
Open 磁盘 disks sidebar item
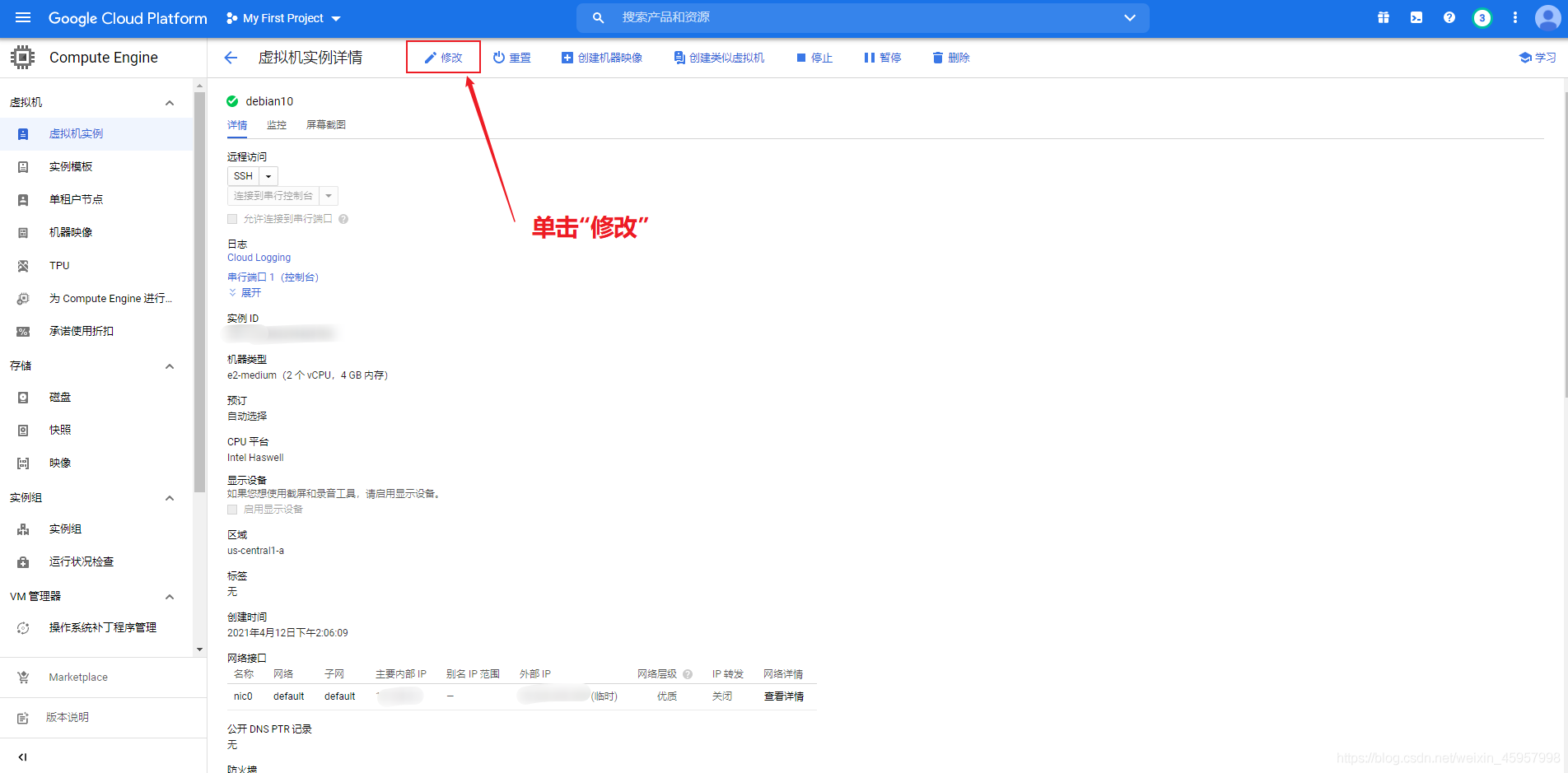pyautogui.click(x=96, y=397)
